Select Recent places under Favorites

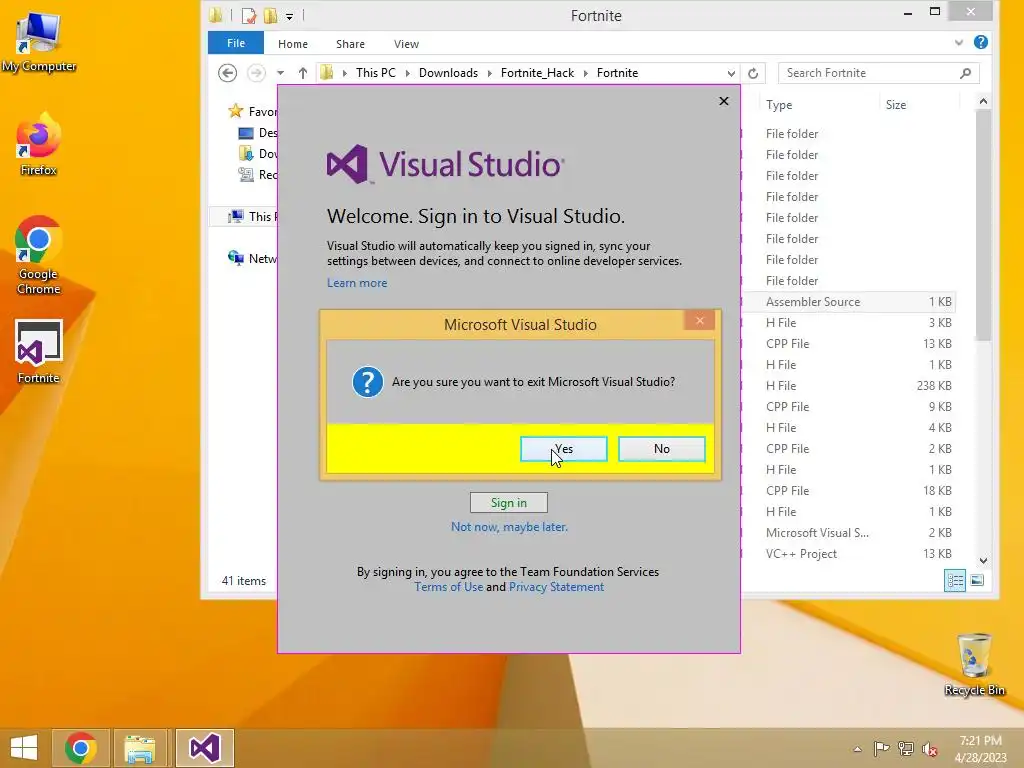(258, 174)
